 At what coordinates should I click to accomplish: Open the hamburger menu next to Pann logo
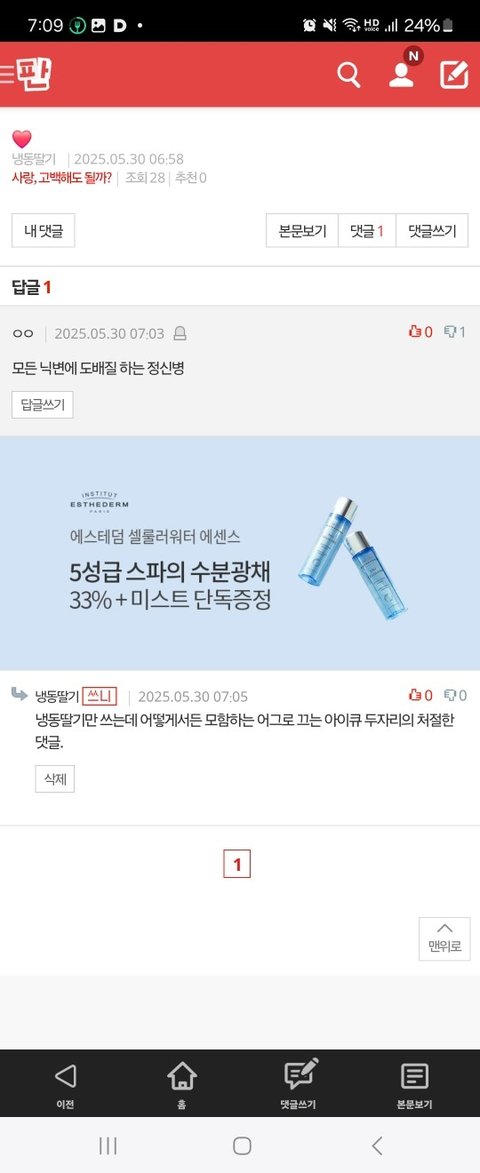coord(7,73)
